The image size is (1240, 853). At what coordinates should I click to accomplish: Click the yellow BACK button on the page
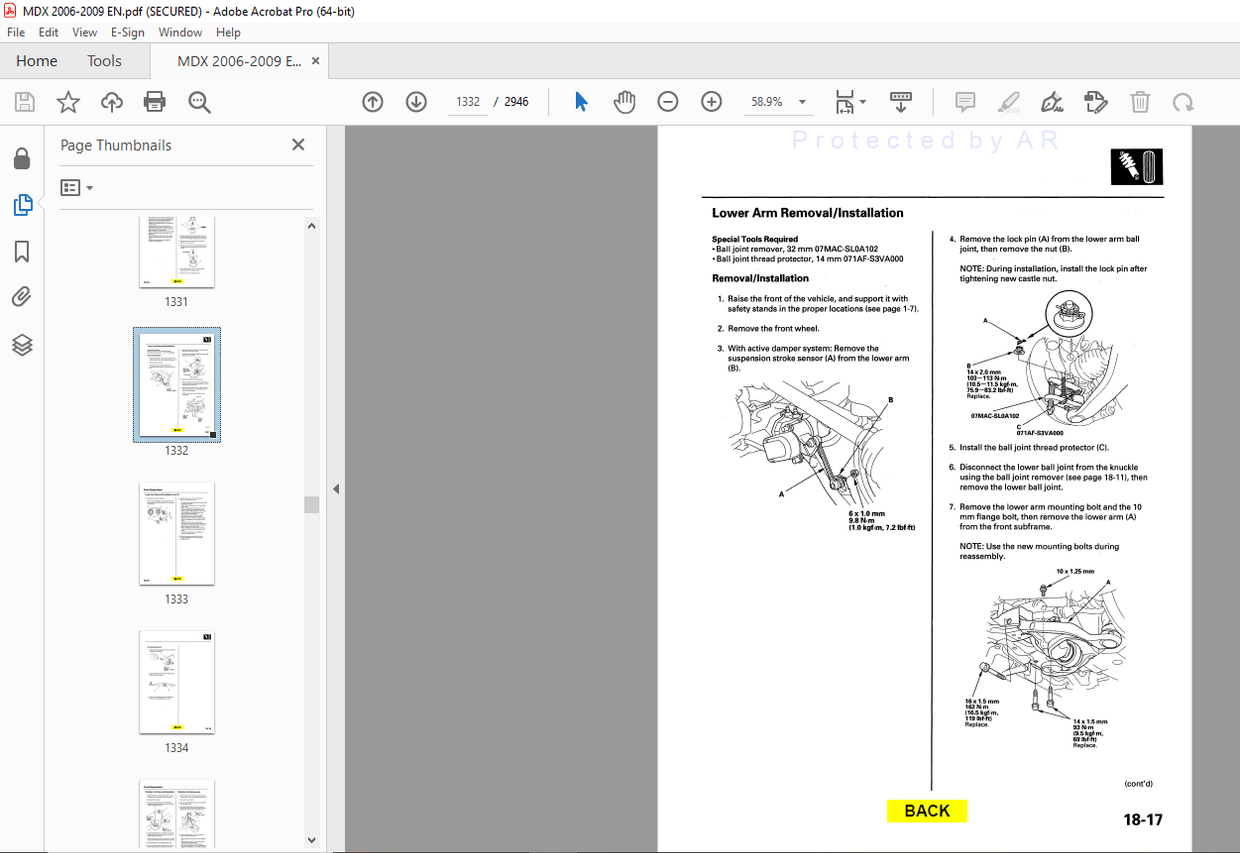pyautogui.click(x=926, y=810)
